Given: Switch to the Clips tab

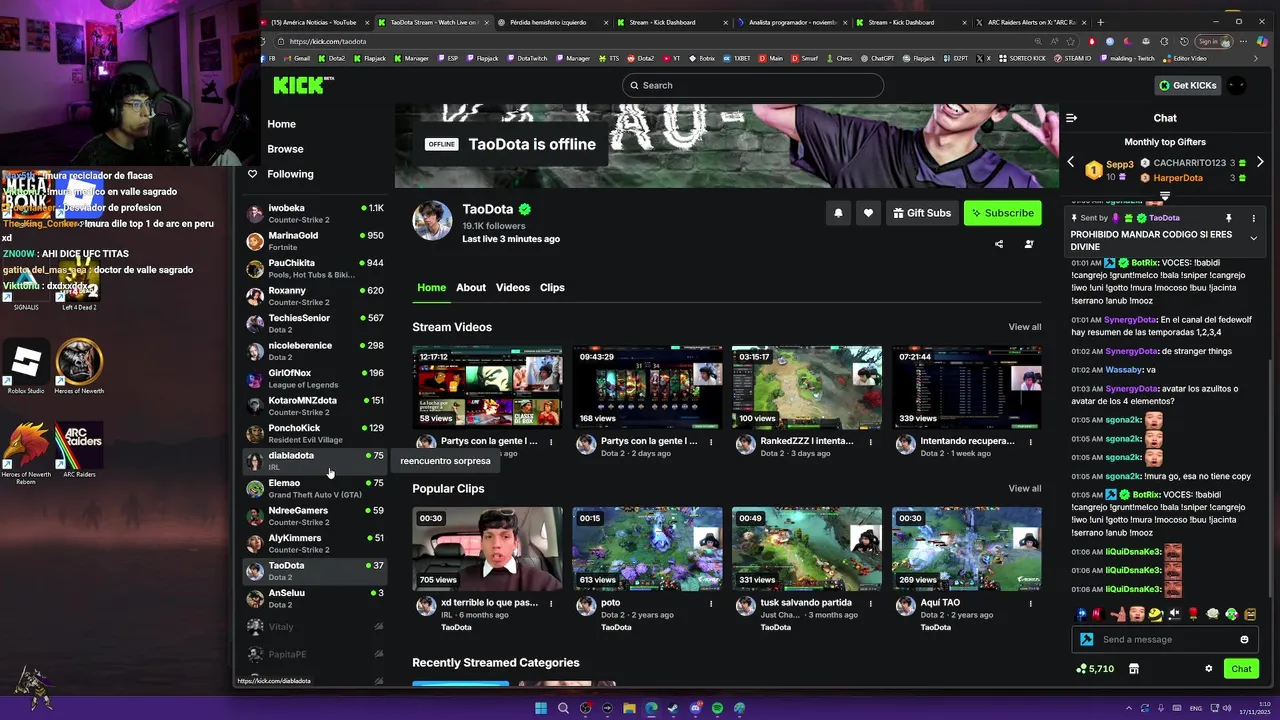Looking at the screenshot, I should pyautogui.click(x=552, y=288).
